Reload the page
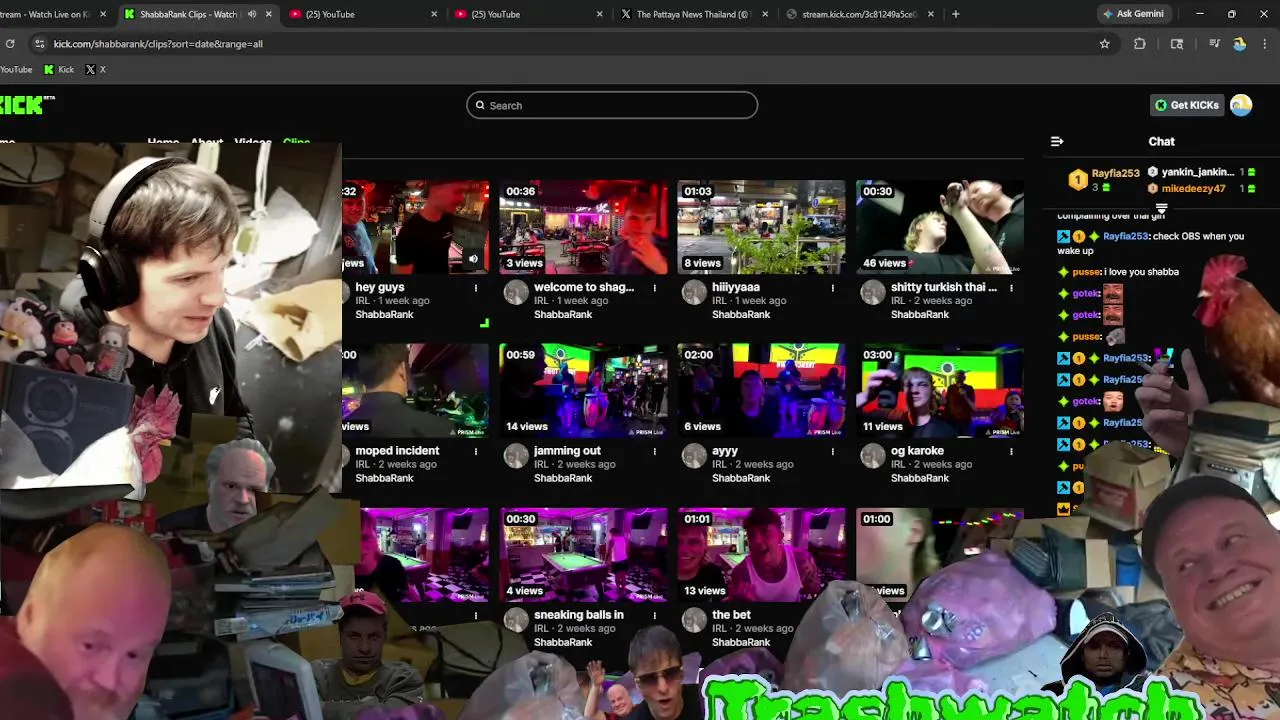1280x720 pixels. [10, 44]
